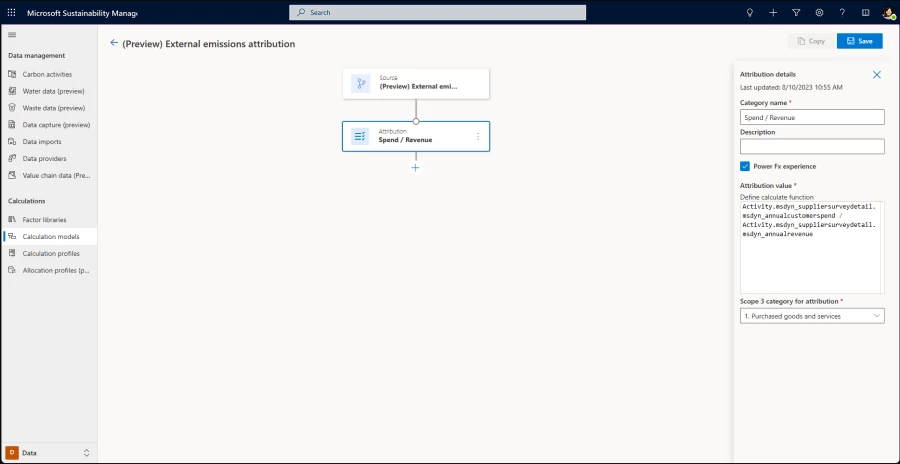Screen dimensions: 900x464
Task: Navigate to Data imports
Action: 42,142
